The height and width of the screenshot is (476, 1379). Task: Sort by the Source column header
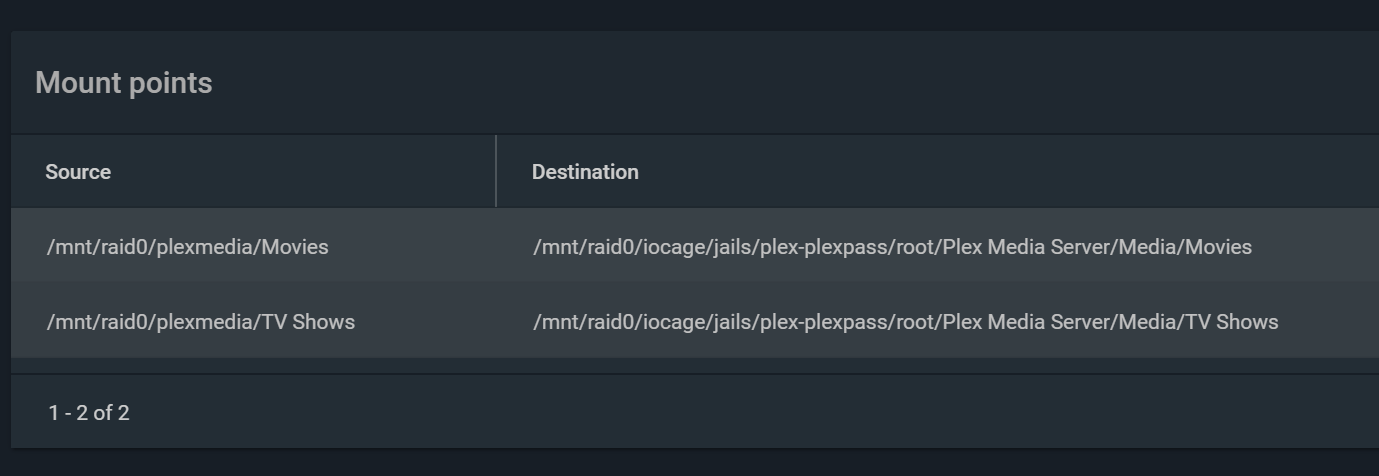(78, 172)
